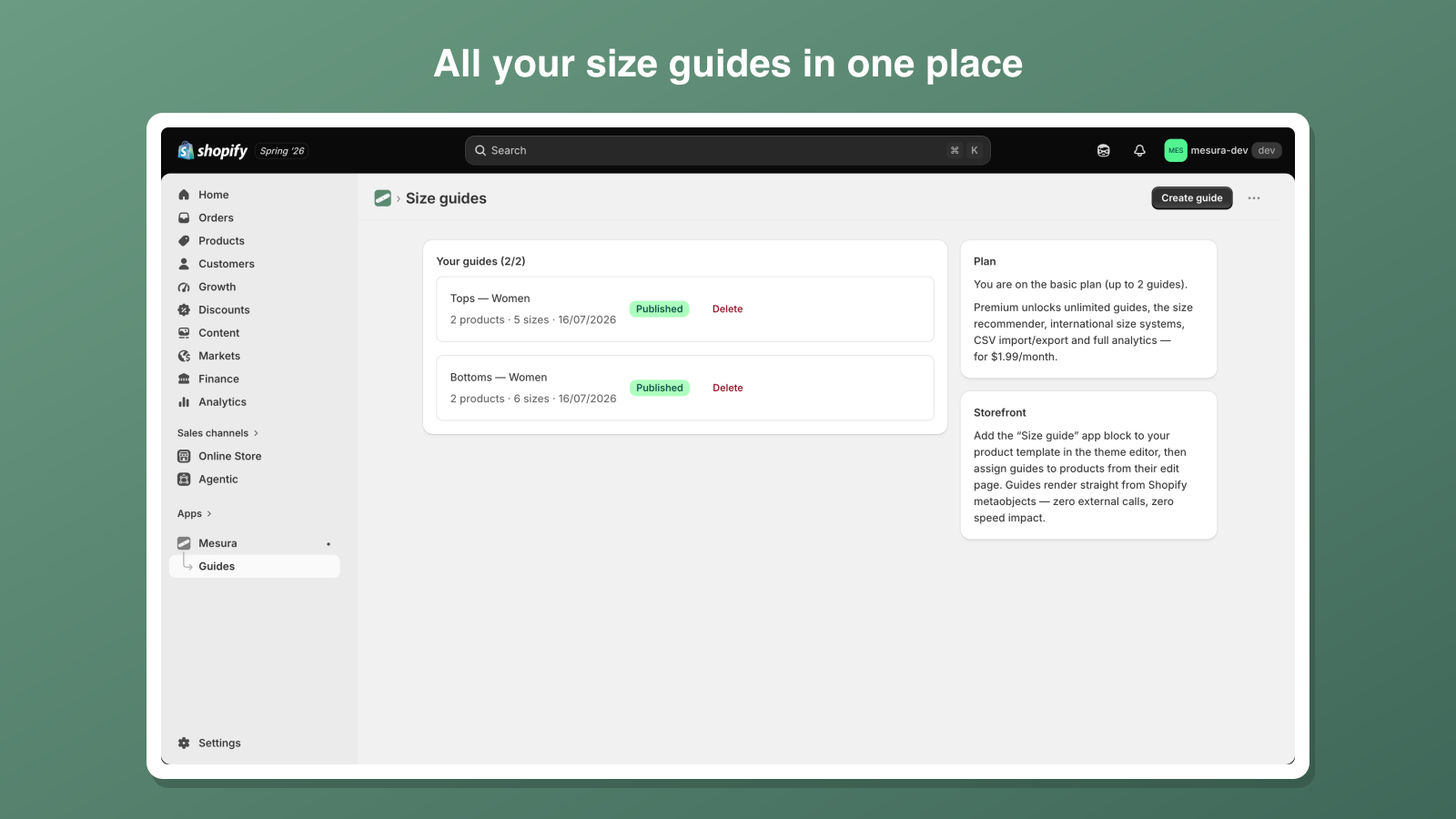
Task: Click "2 products · 6 sizes · 16/07/2026" text
Action: [533, 399]
